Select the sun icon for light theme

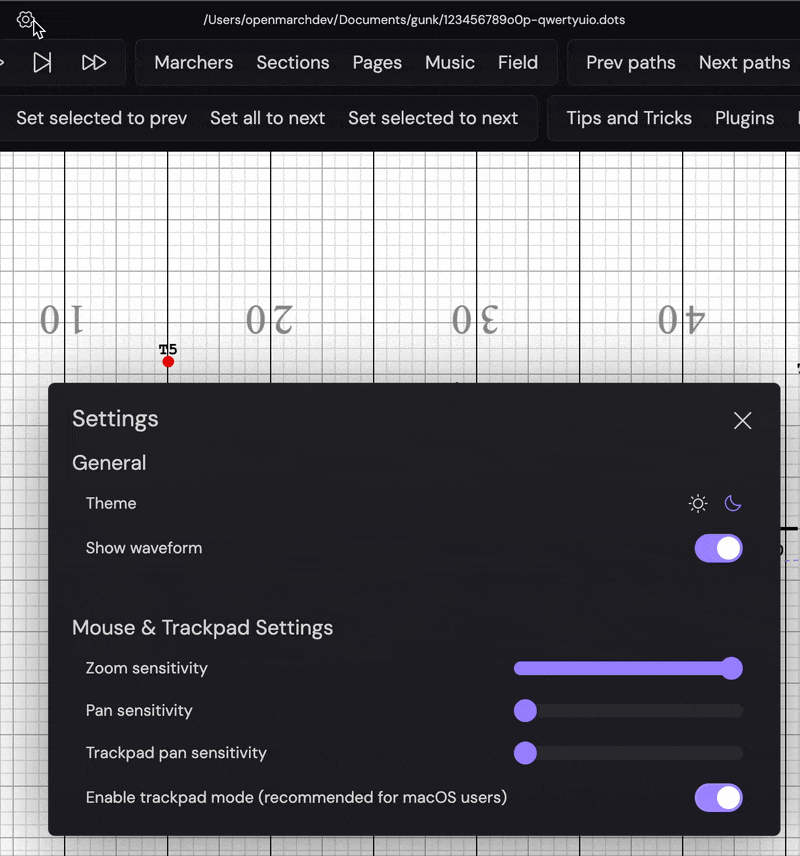point(698,503)
